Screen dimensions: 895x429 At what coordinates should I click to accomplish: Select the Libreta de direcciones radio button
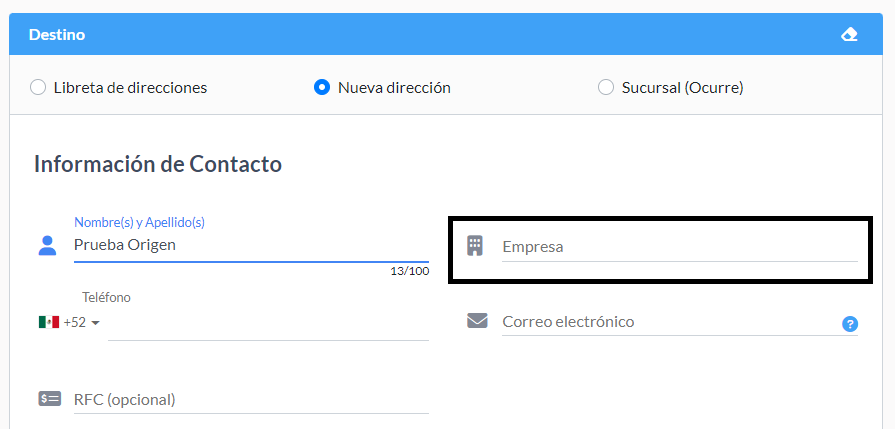pos(38,88)
